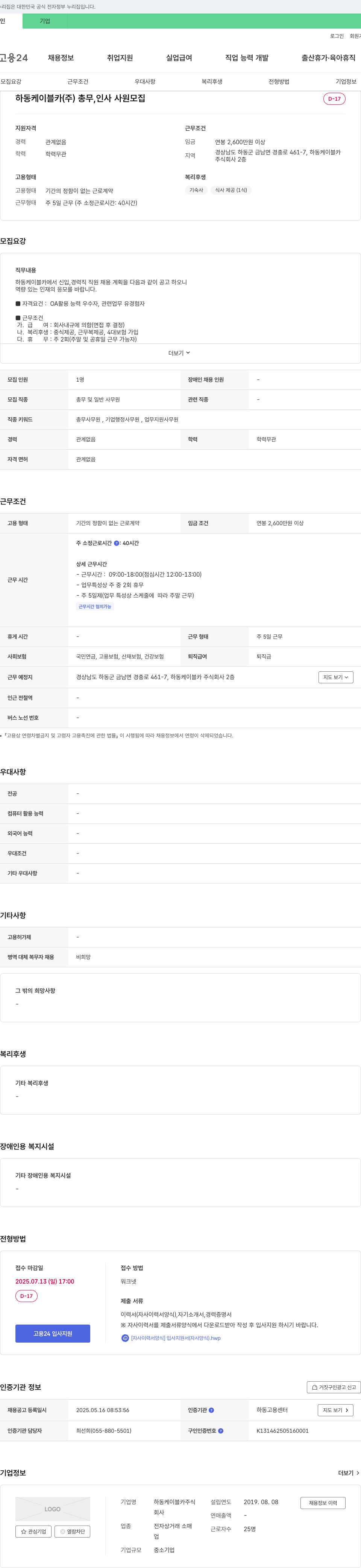Image resolution: width=361 pixels, height=1568 pixels.
Task: Expand job description with 더보기 under 직무내용
Action: [179, 353]
